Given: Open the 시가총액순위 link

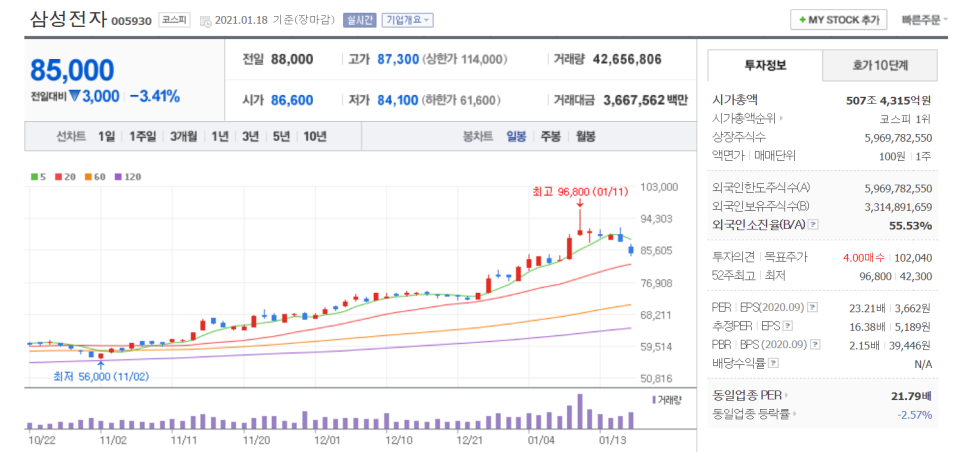Looking at the screenshot, I should (747, 119).
